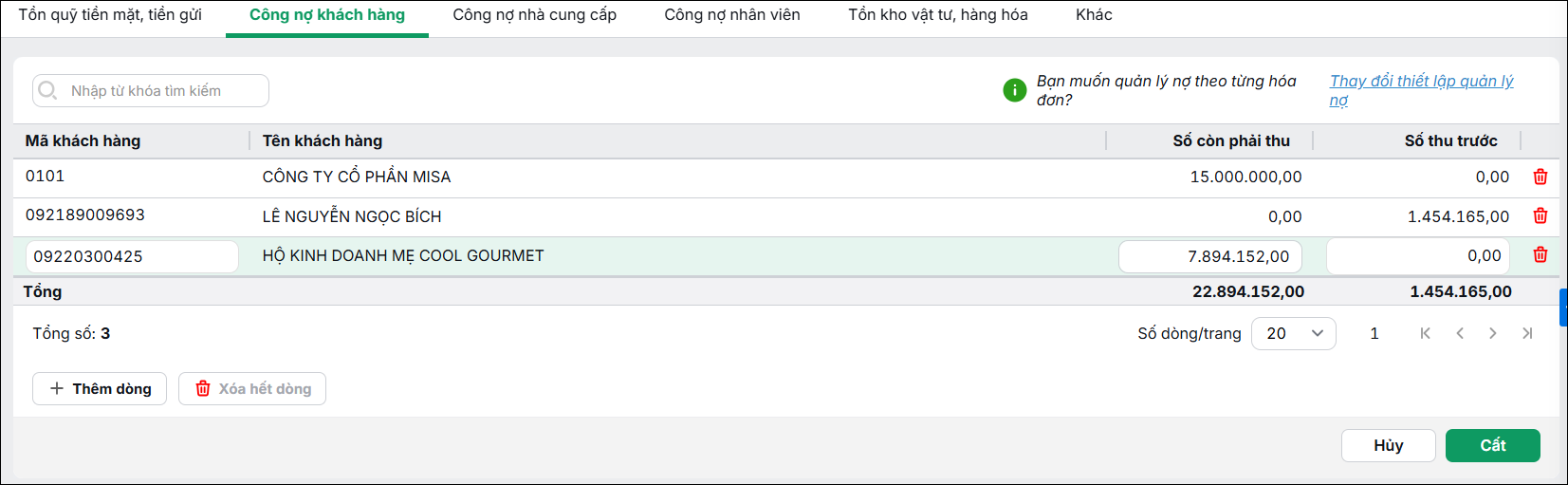Delete the LÊ NGUYỄN NGỌC BÍCH row
The image size is (1568, 485).
coord(1540,215)
